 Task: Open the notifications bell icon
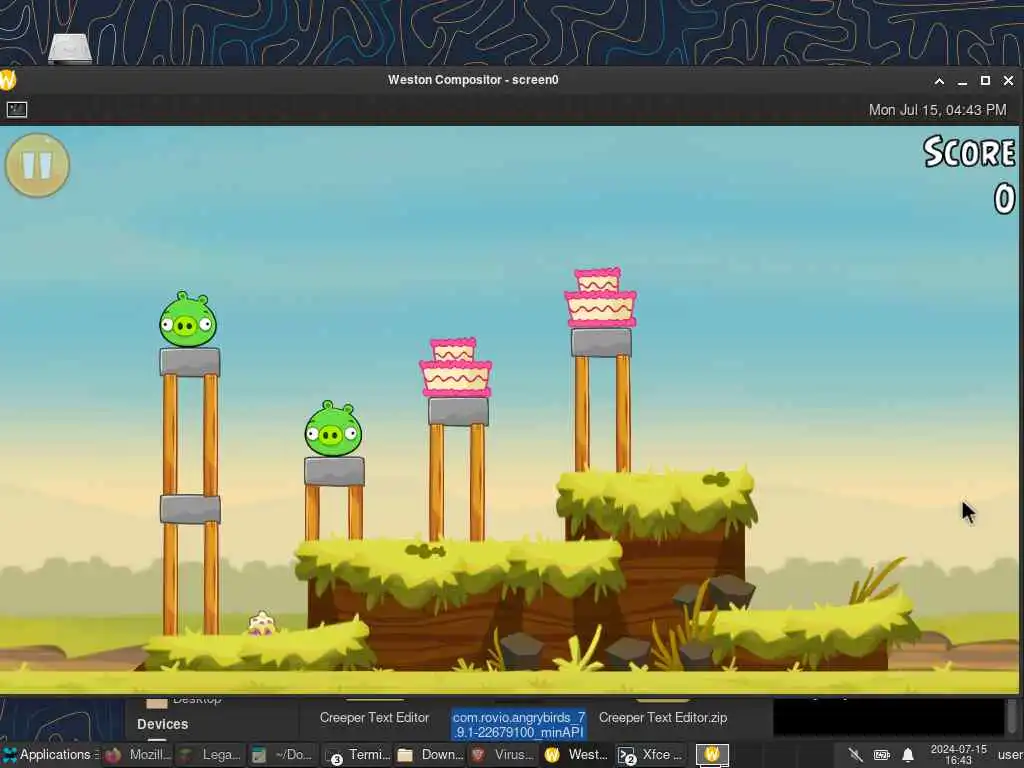coord(908,755)
